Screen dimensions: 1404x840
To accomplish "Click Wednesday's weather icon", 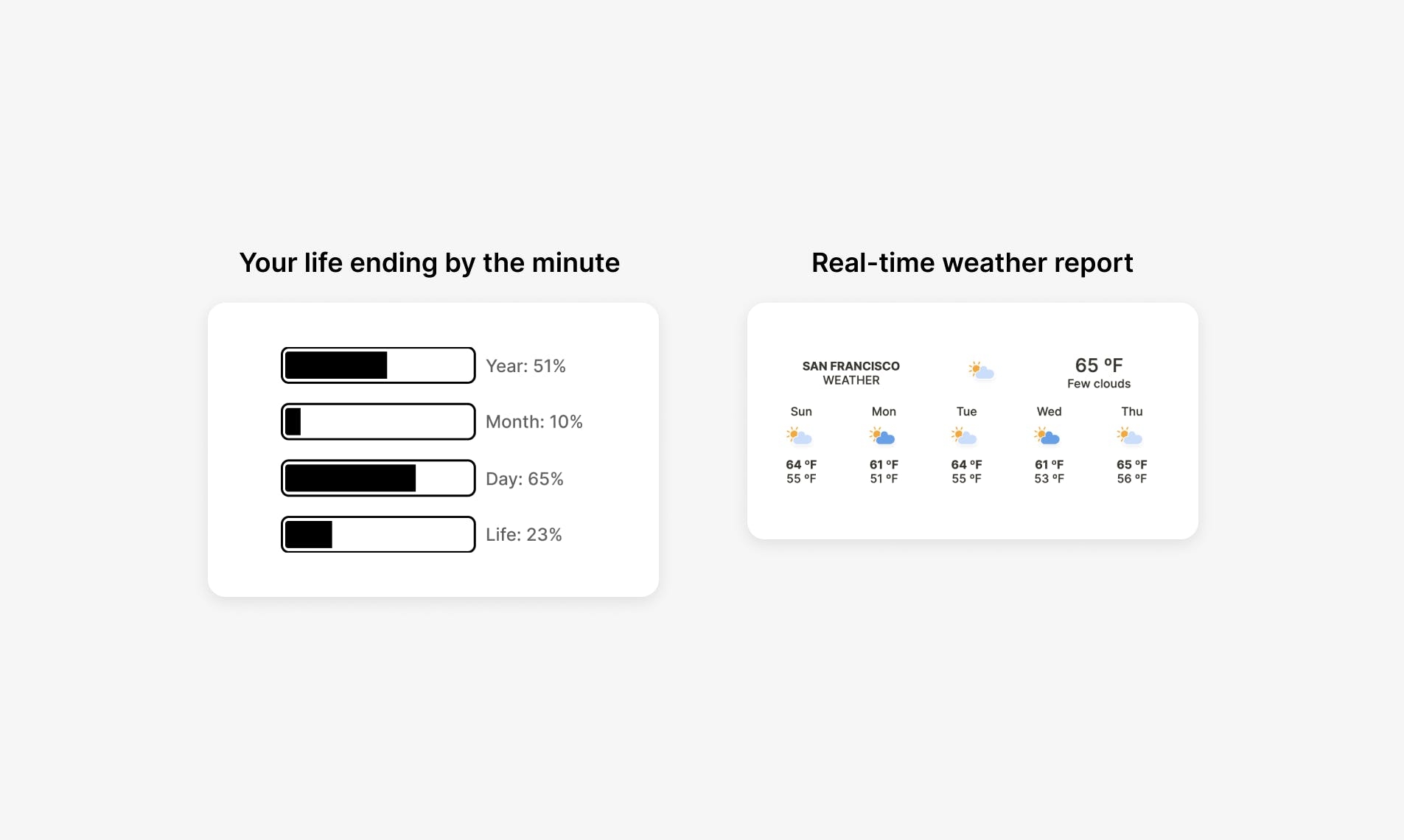I will [x=1047, y=436].
